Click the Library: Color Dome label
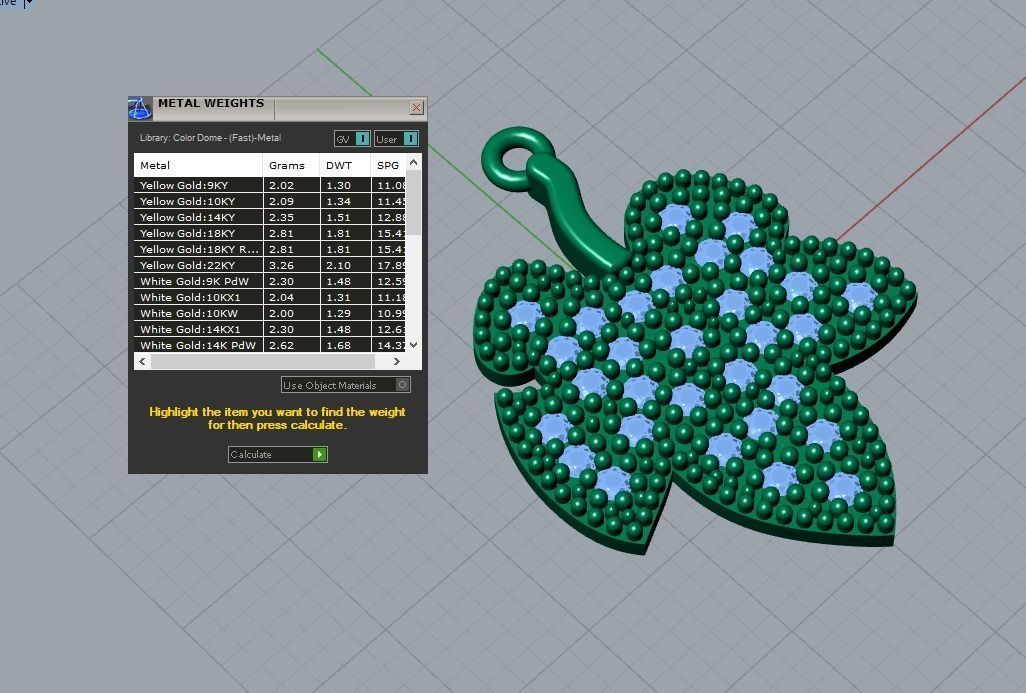The height and width of the screenshot is (693, 1026). (210, 138)
